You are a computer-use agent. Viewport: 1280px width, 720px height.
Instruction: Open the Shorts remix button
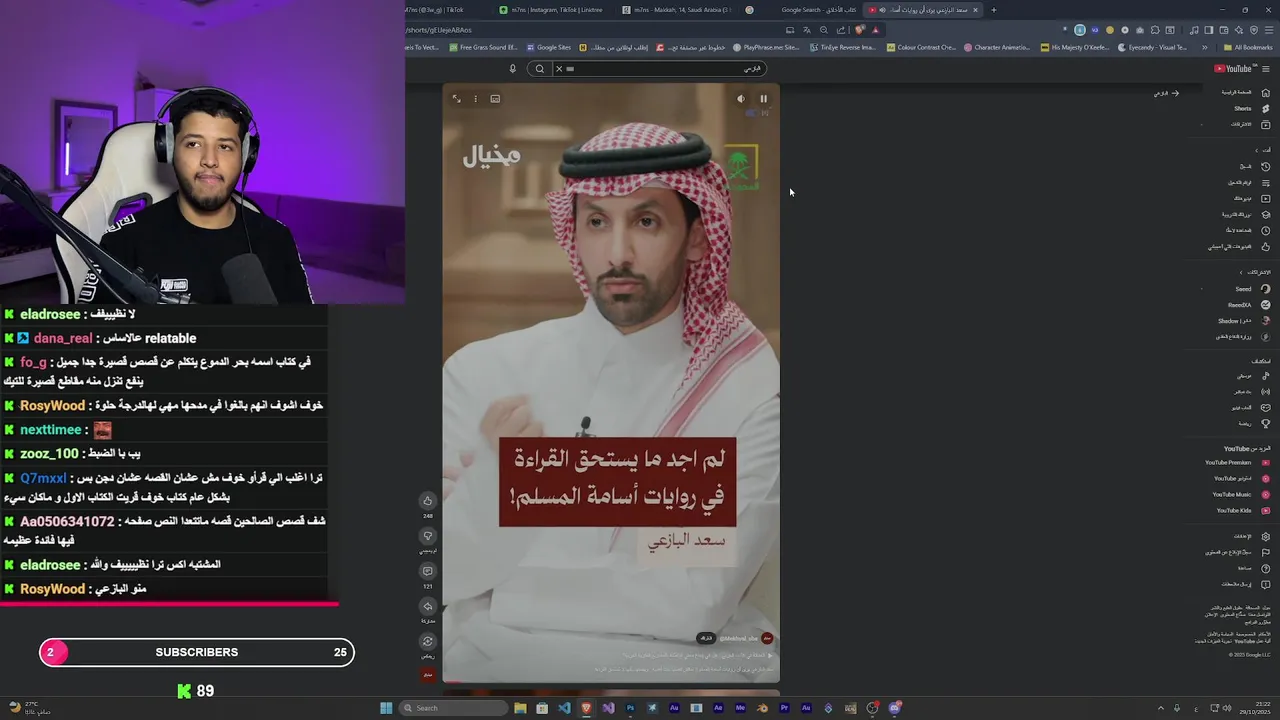click(428, 641)
